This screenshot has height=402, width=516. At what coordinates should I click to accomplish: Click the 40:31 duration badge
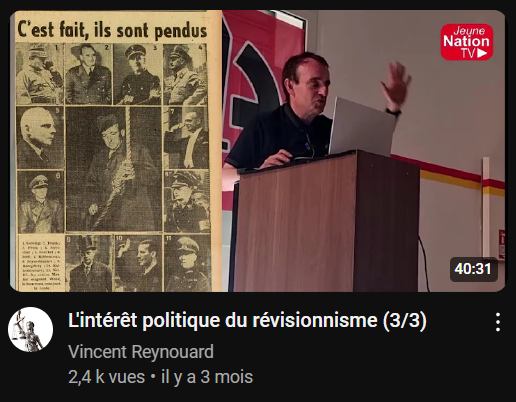pyautogui.click(x=473, y=269)
